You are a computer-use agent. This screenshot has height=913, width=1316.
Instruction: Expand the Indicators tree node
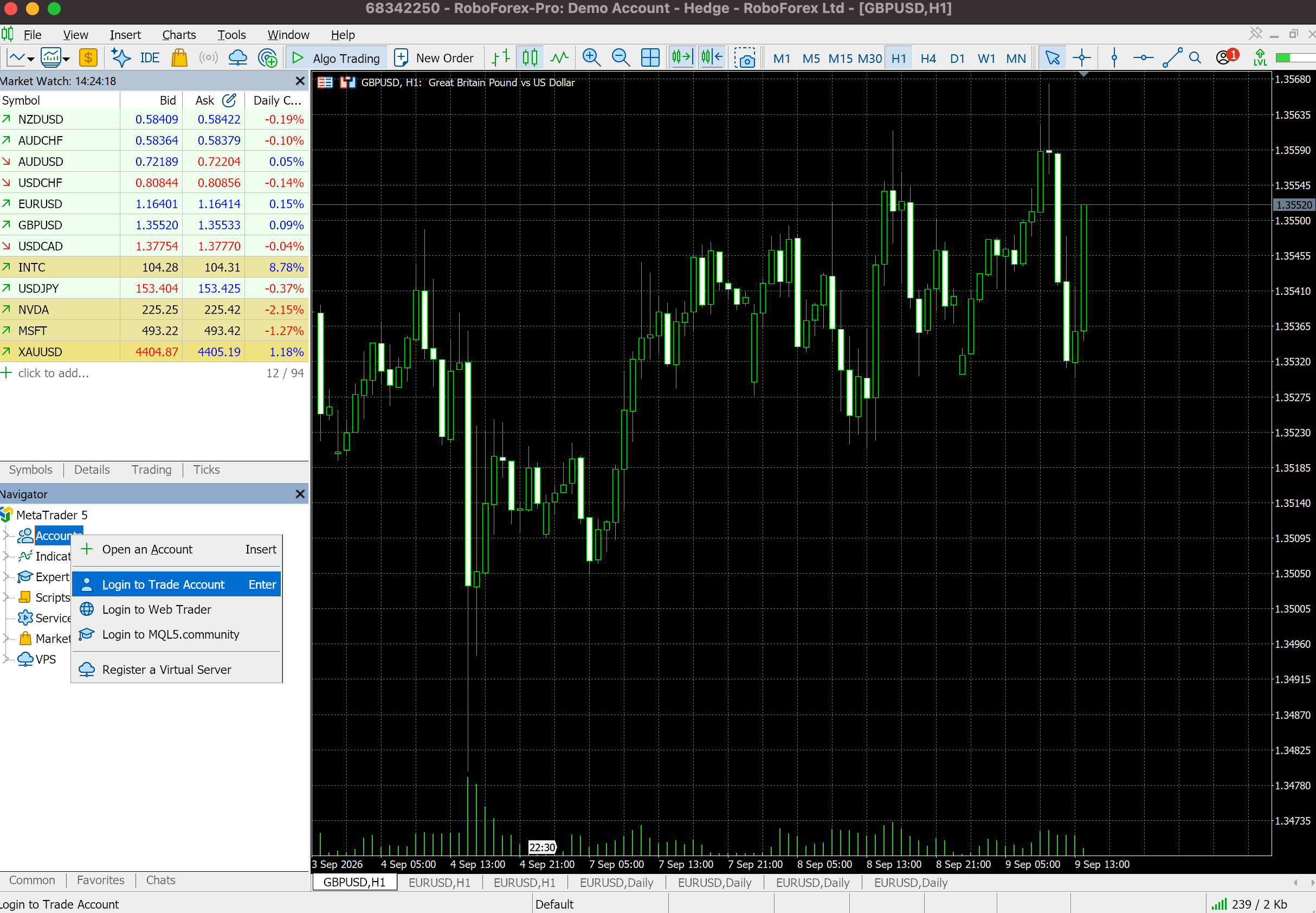[x=6, y=556]
